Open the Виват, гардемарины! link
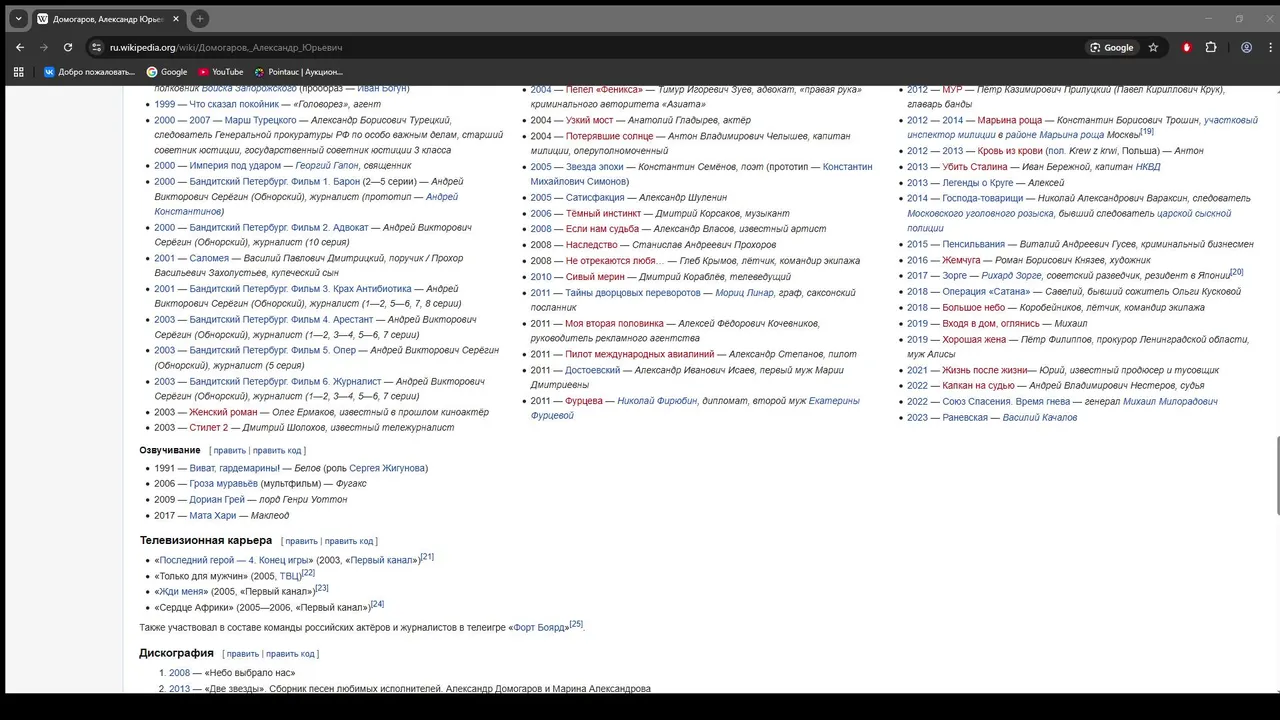 coord(235,468)
